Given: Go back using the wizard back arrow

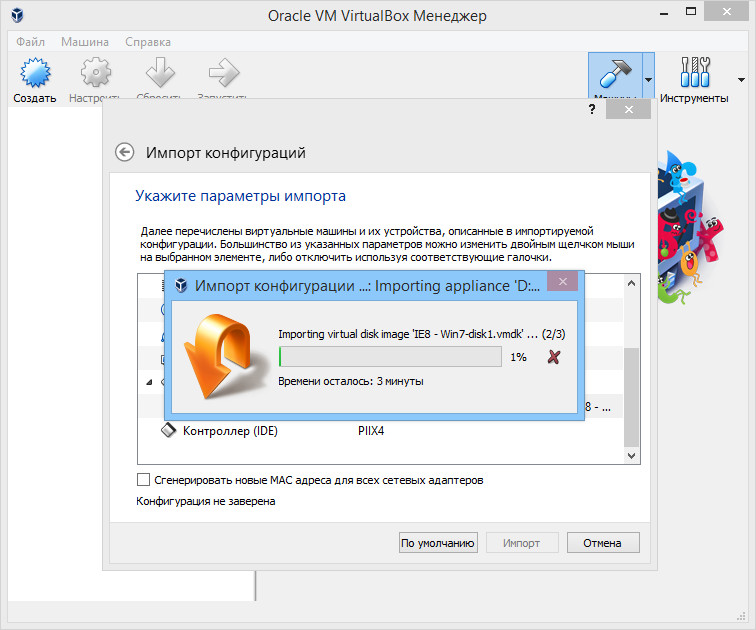Looking at the screenshot, I should [x=124, y=152].
